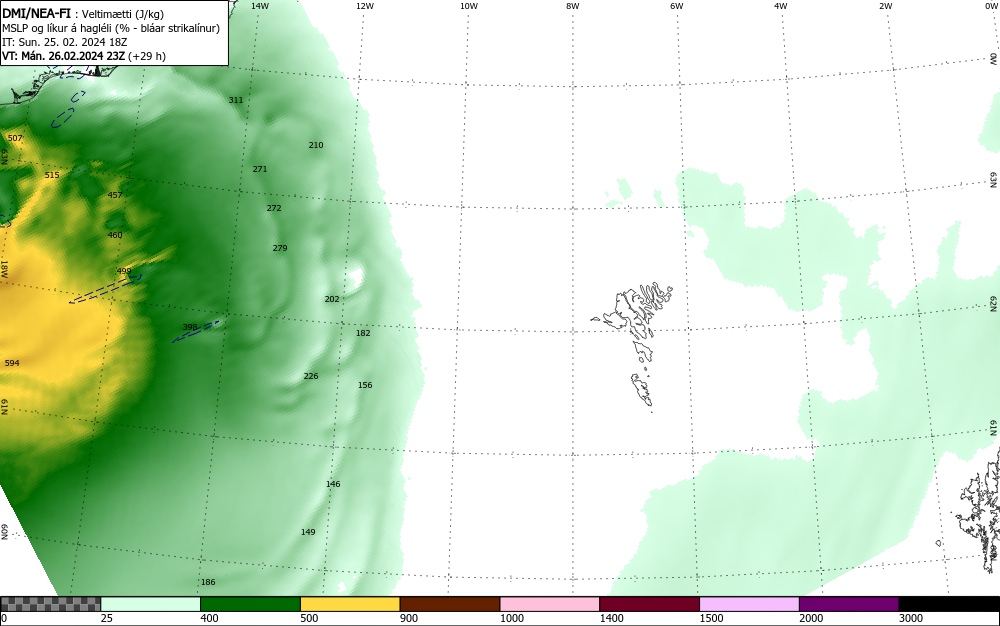Click the legend tick value 900
1000x626 pixels.
(409, 618)
